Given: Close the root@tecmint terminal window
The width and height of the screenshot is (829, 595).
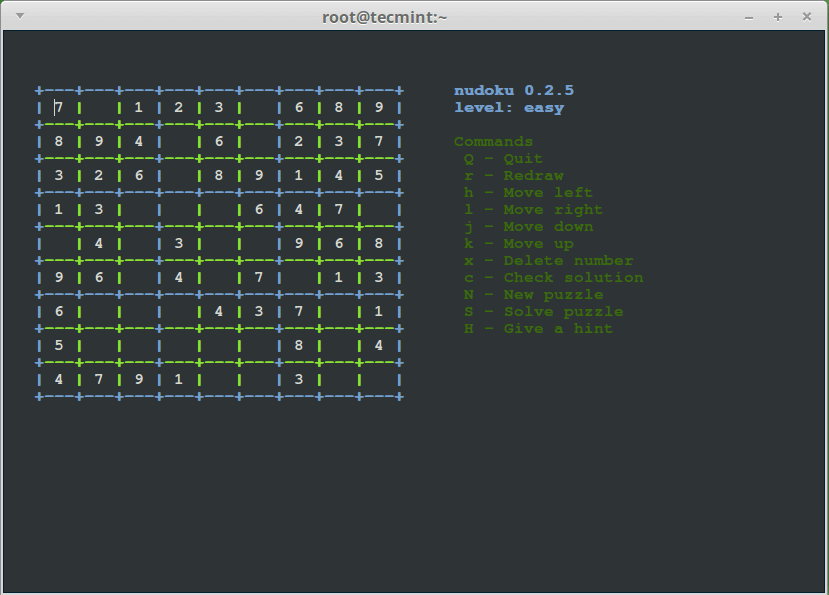Looking at the screenshot, I should click(807, 17).
